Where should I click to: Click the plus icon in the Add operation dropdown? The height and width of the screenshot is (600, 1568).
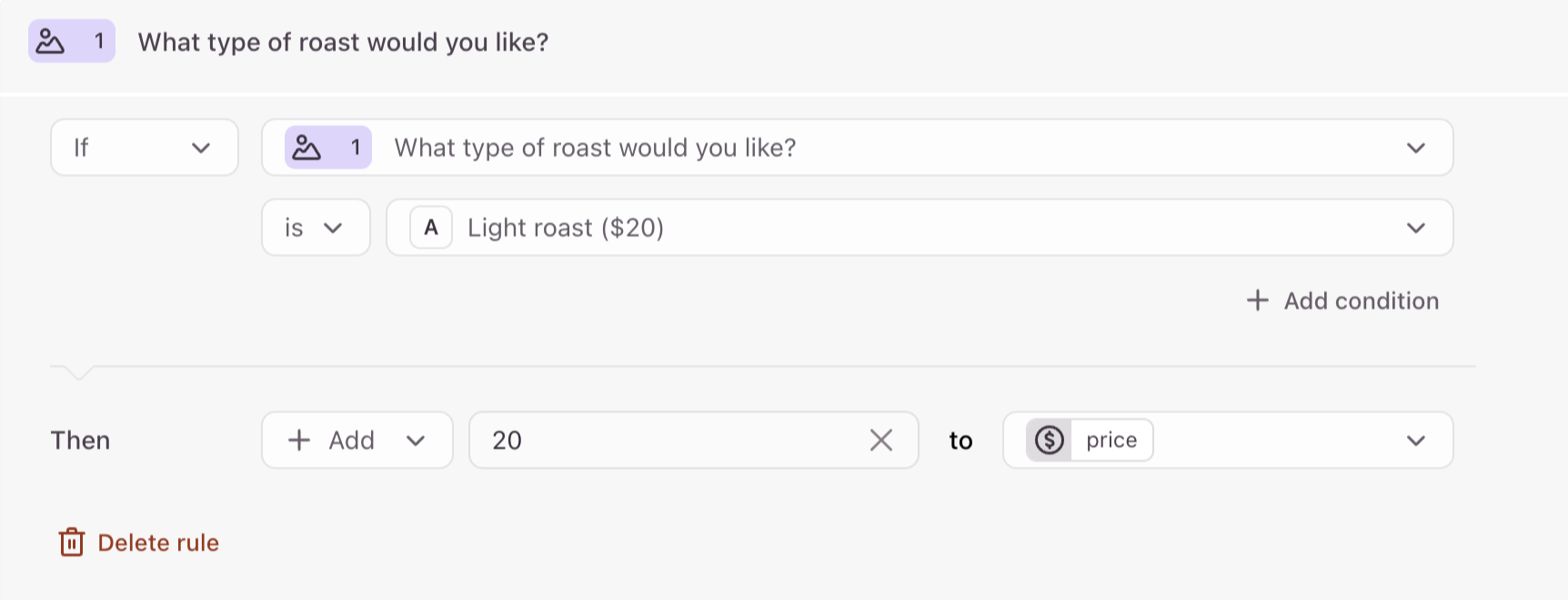pos(299,440)
